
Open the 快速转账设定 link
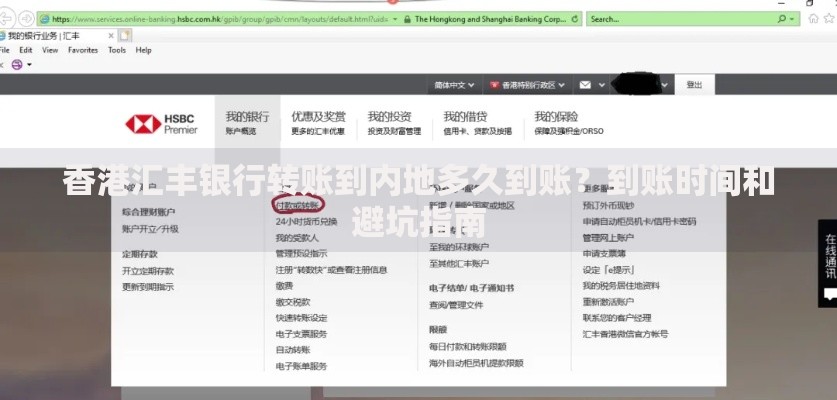(301, 318)
